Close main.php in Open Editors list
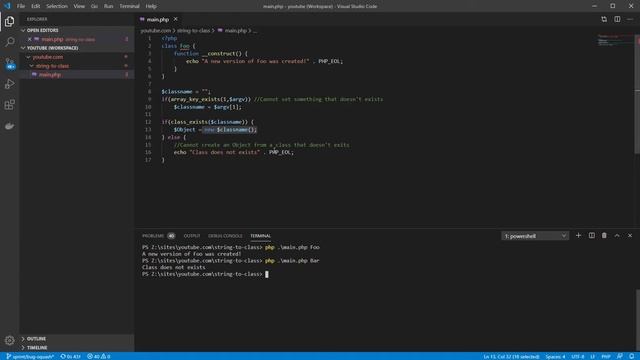 click(x=29, y=39)
